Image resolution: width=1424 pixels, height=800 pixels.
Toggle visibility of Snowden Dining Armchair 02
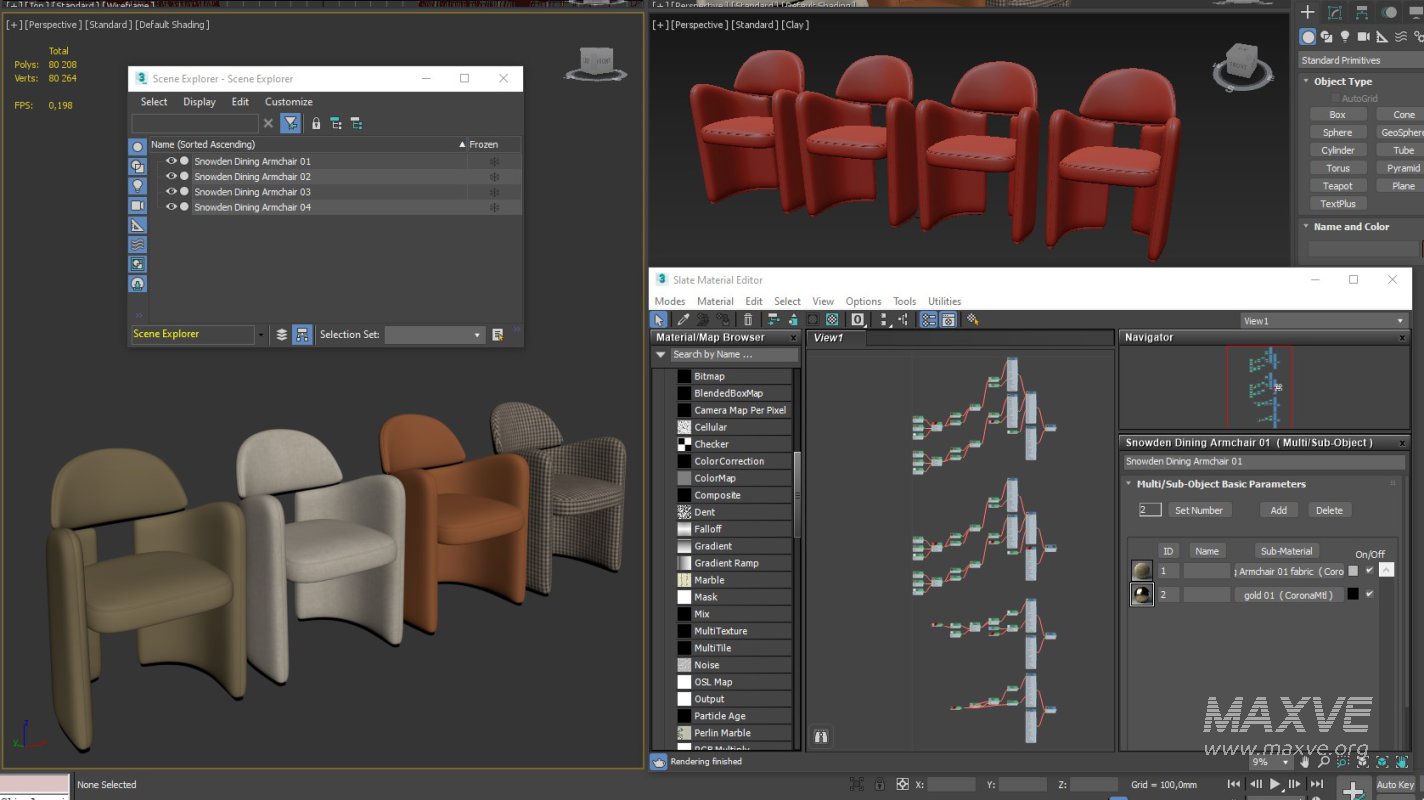[x=171, y=177]
